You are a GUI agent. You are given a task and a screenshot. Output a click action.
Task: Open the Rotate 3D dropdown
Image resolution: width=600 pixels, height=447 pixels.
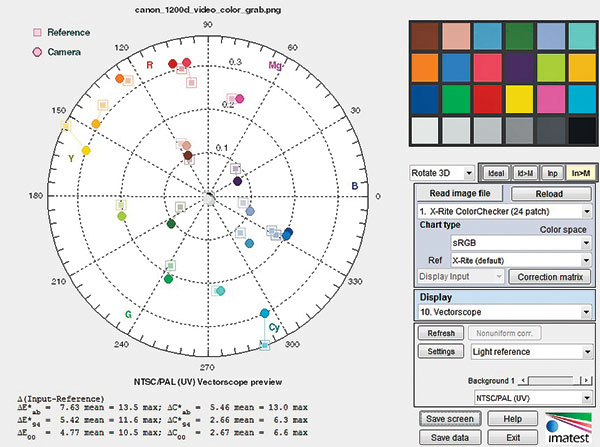pos(442,173)
